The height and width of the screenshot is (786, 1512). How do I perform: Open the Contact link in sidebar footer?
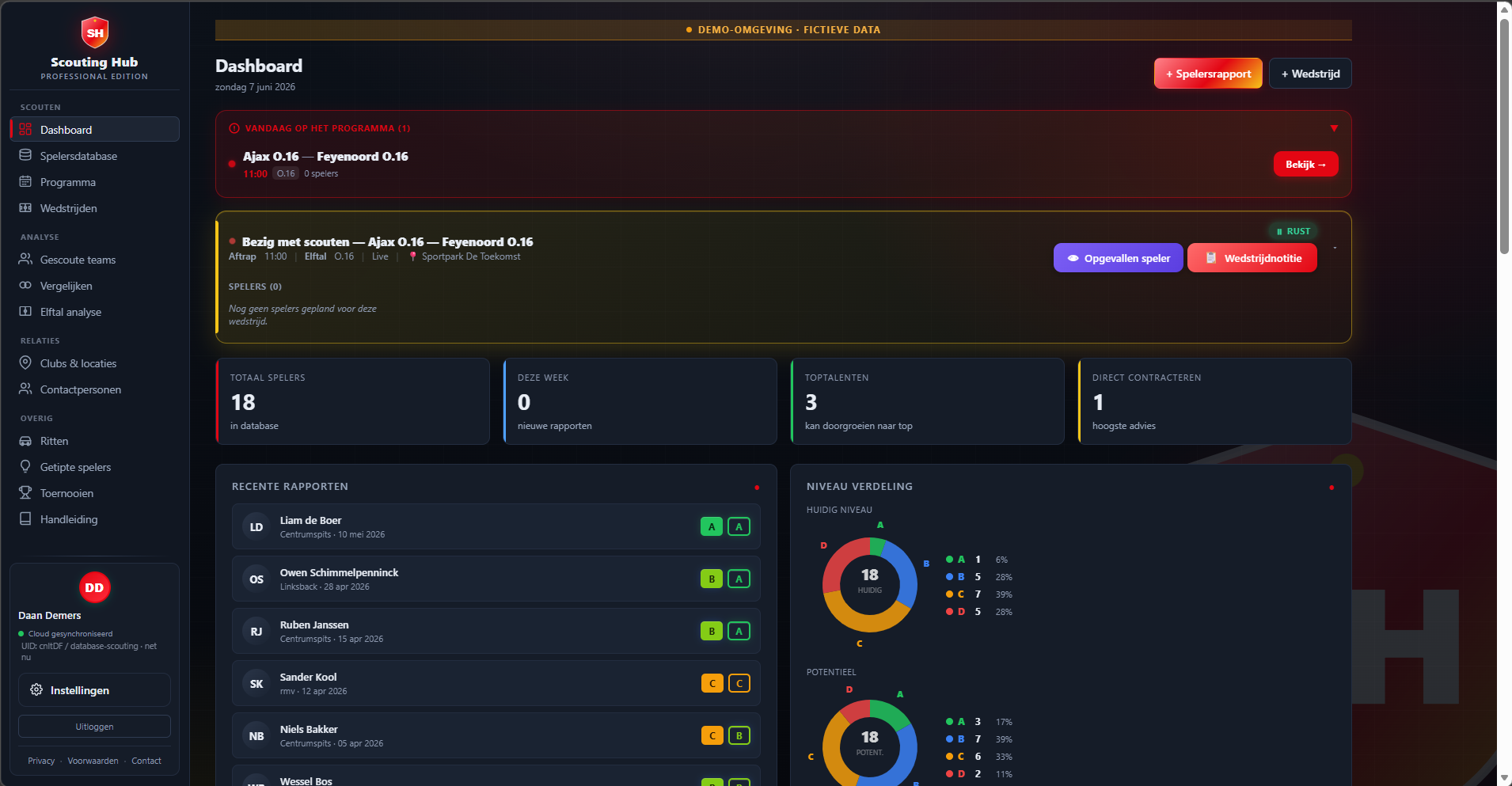(x=146, y=761)
